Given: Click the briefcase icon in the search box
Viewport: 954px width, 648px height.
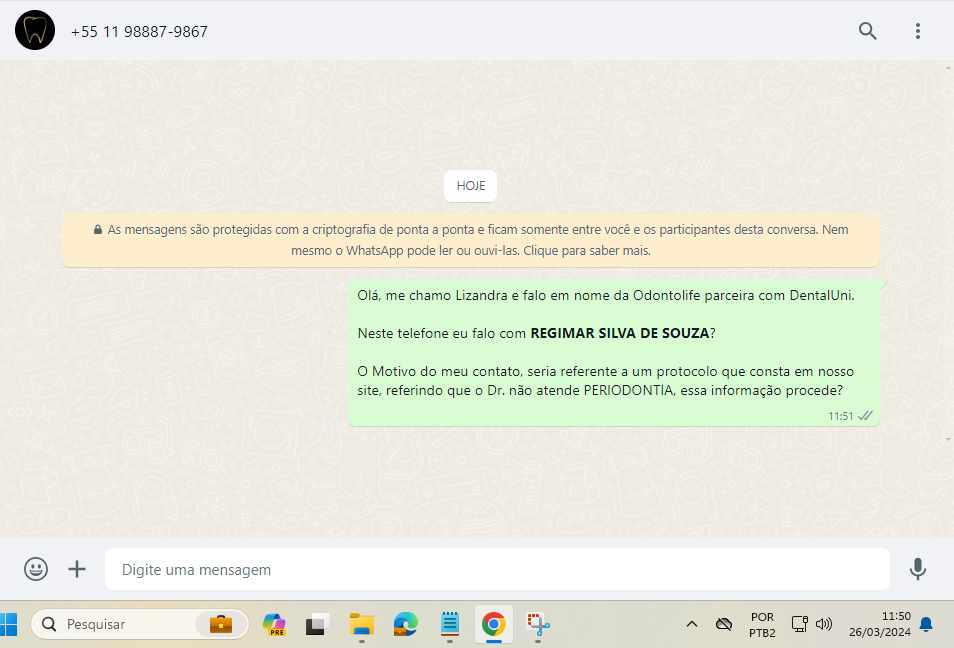Looking at the screenshot, I should tap(220, 624).
